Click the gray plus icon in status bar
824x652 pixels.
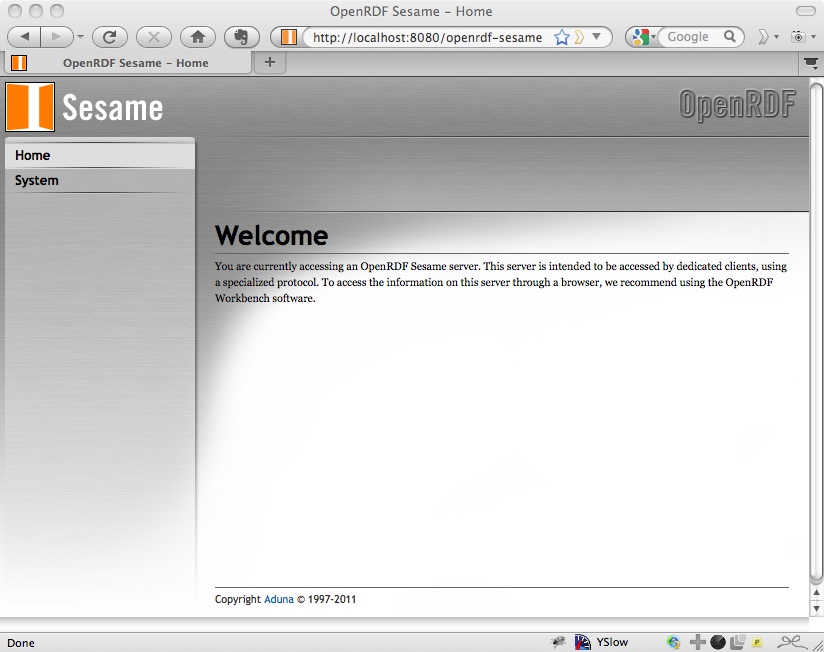click(x=697, y=642)
